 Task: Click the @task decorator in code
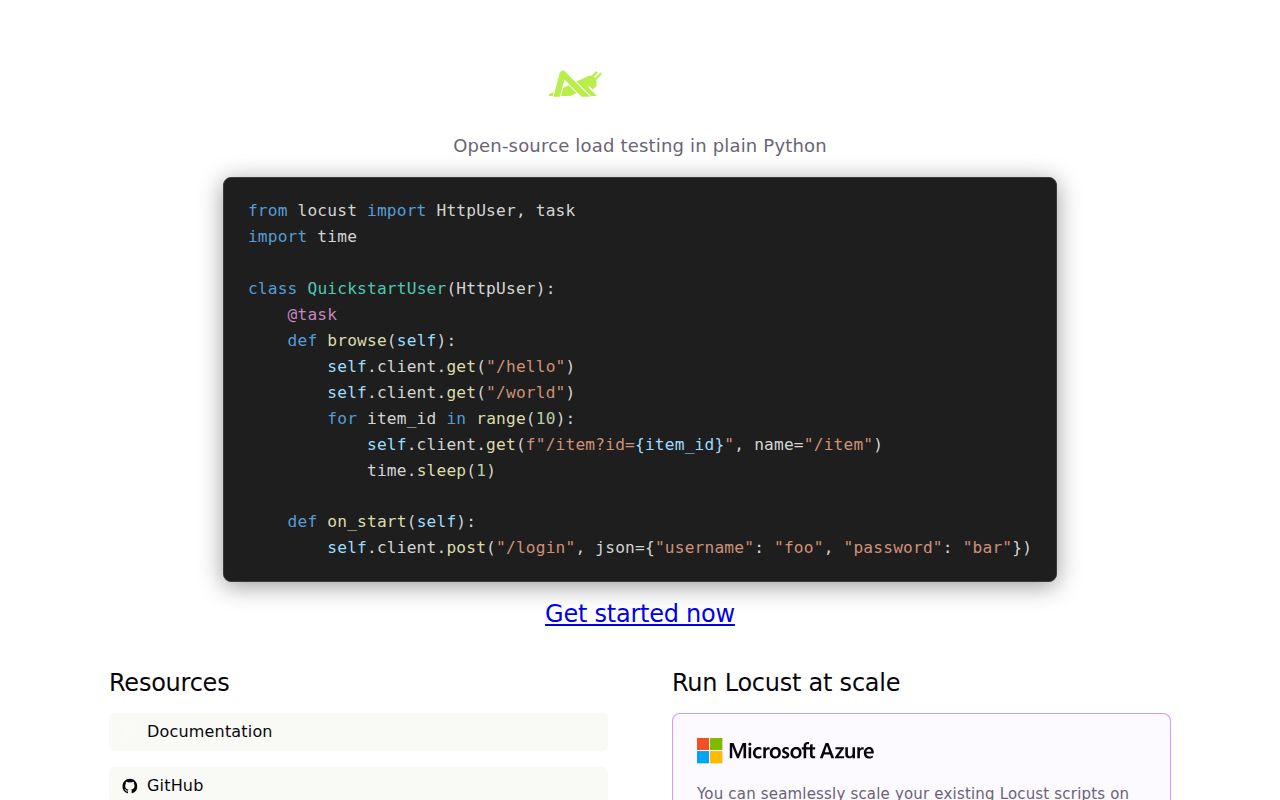tap(312, 314)
